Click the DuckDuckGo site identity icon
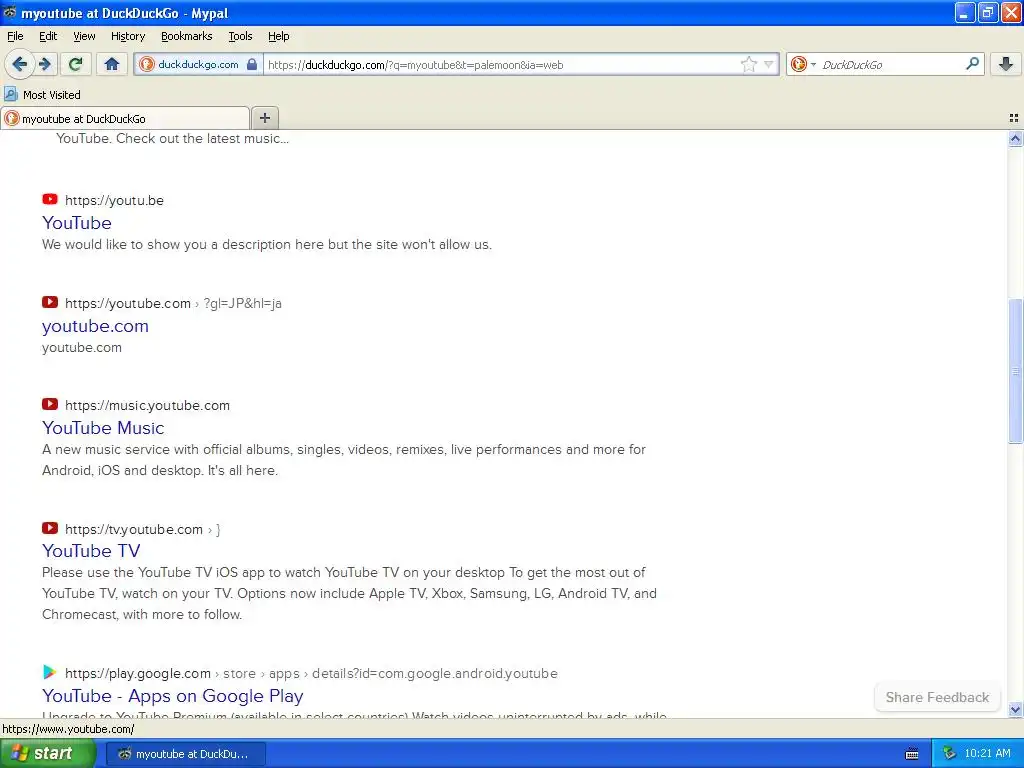This screenshot has height=768, width=1024. (x=147, y=64)
